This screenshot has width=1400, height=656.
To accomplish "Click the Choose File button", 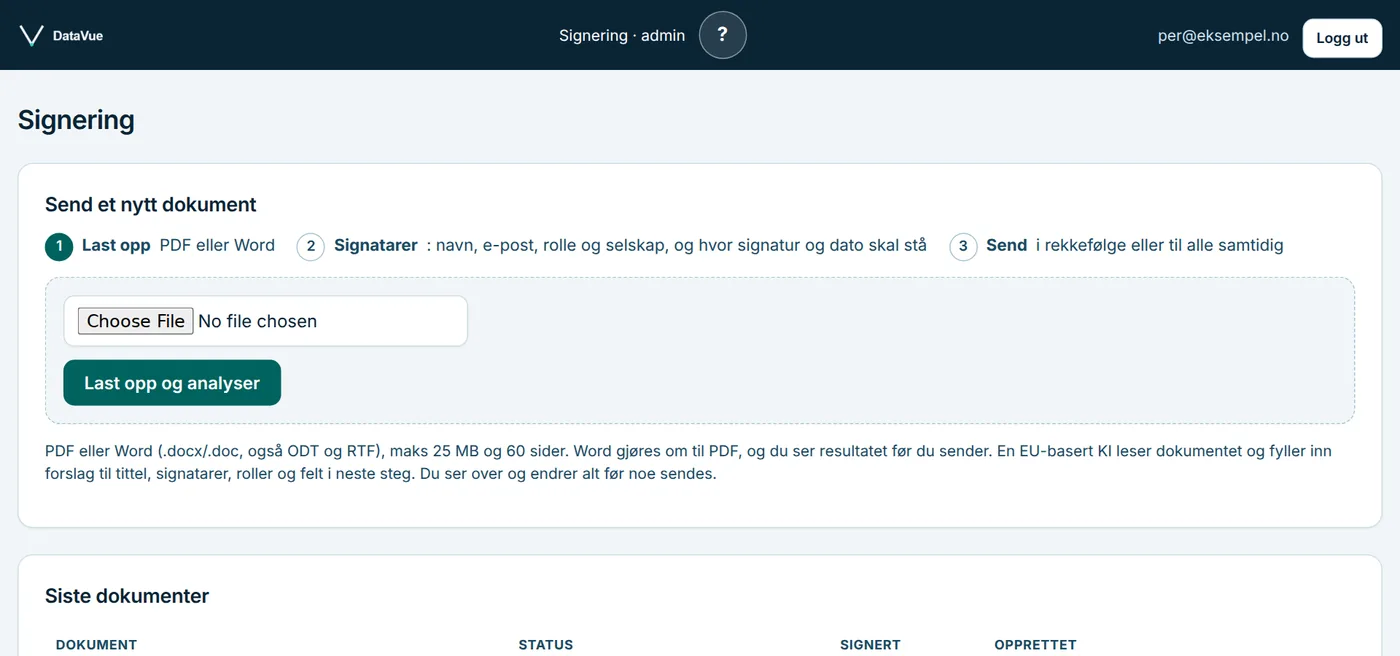I will point(136,321).
